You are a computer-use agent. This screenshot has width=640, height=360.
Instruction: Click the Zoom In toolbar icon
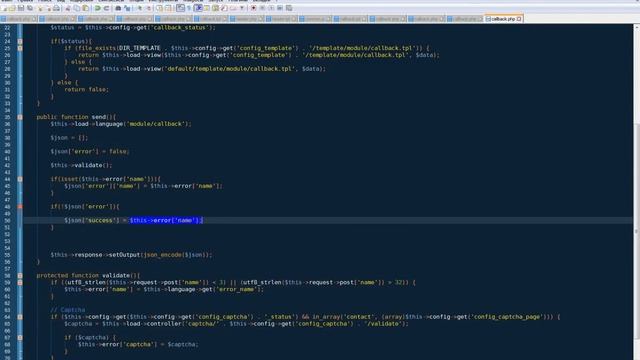(140, 8)
